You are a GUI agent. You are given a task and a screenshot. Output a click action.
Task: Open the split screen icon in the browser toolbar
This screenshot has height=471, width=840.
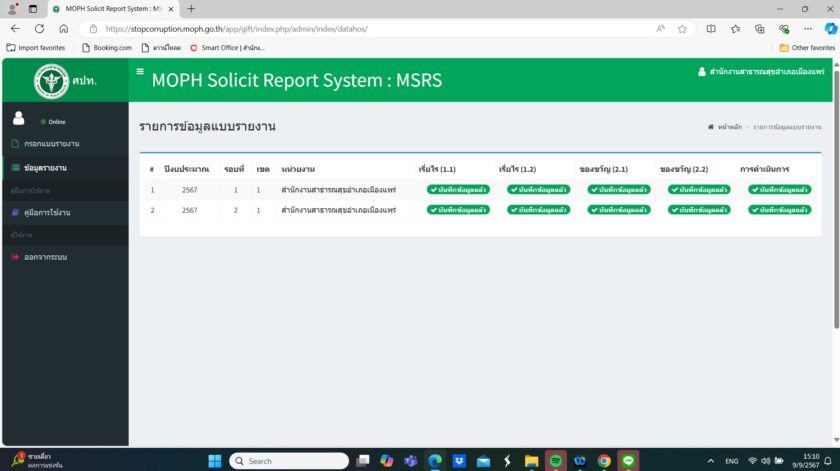(x=711, y=29)
